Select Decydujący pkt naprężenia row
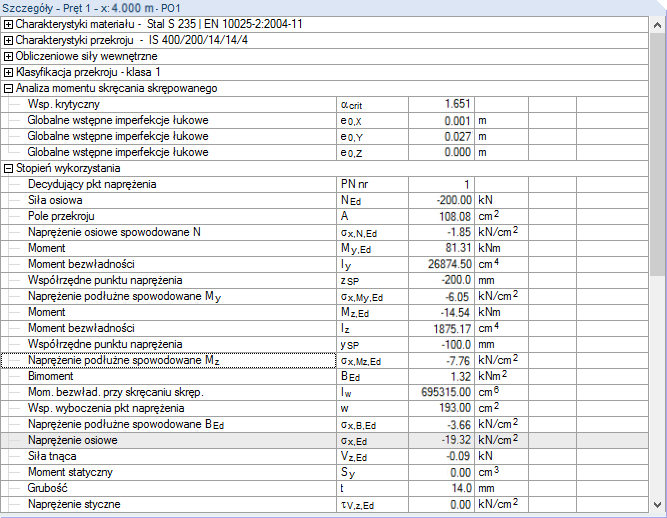The width and height of the screenshot is (667, 518). (325, 185)
